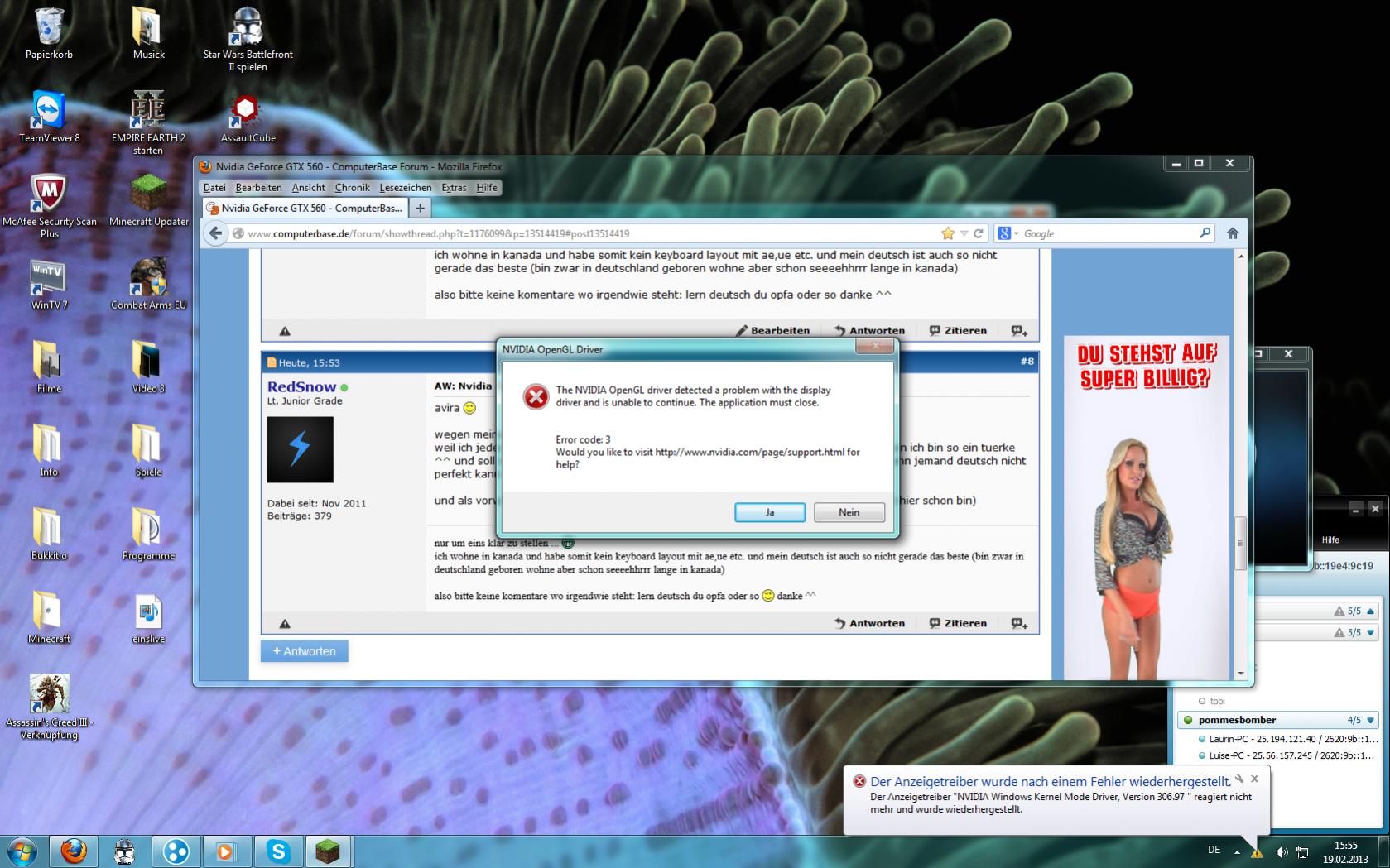Open post number #8 link
1390x868 pixels.
pyautogui.click(x=1027, y=362)
